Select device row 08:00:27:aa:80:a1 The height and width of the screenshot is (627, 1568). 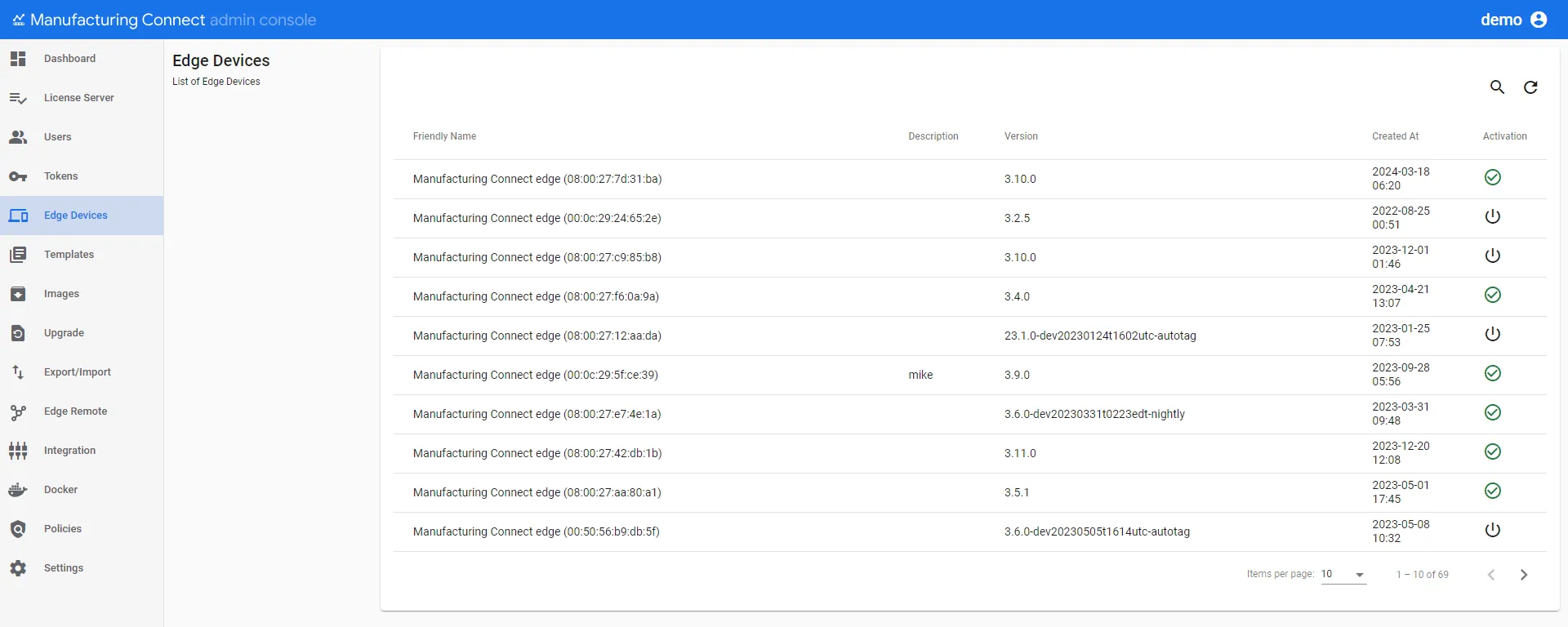969,492
